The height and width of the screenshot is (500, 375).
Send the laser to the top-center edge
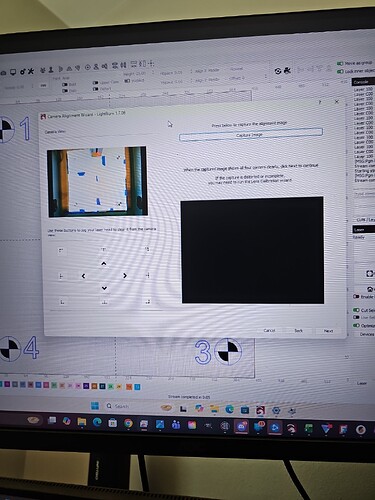(104, 249)
